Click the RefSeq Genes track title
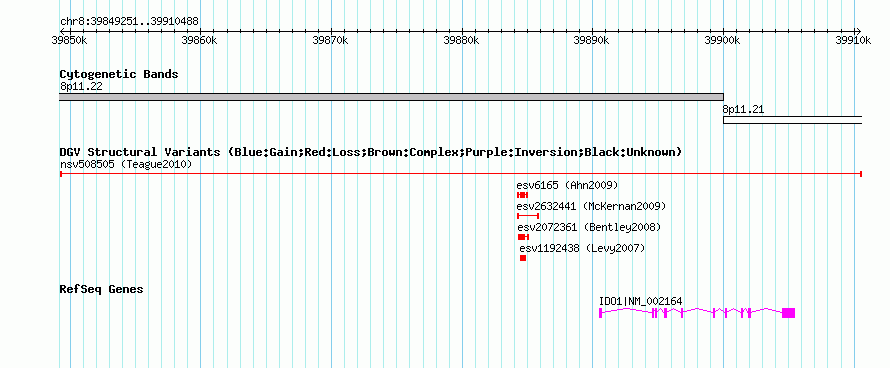The width and height of the screenshot is (890, 368). coord(102,289)
